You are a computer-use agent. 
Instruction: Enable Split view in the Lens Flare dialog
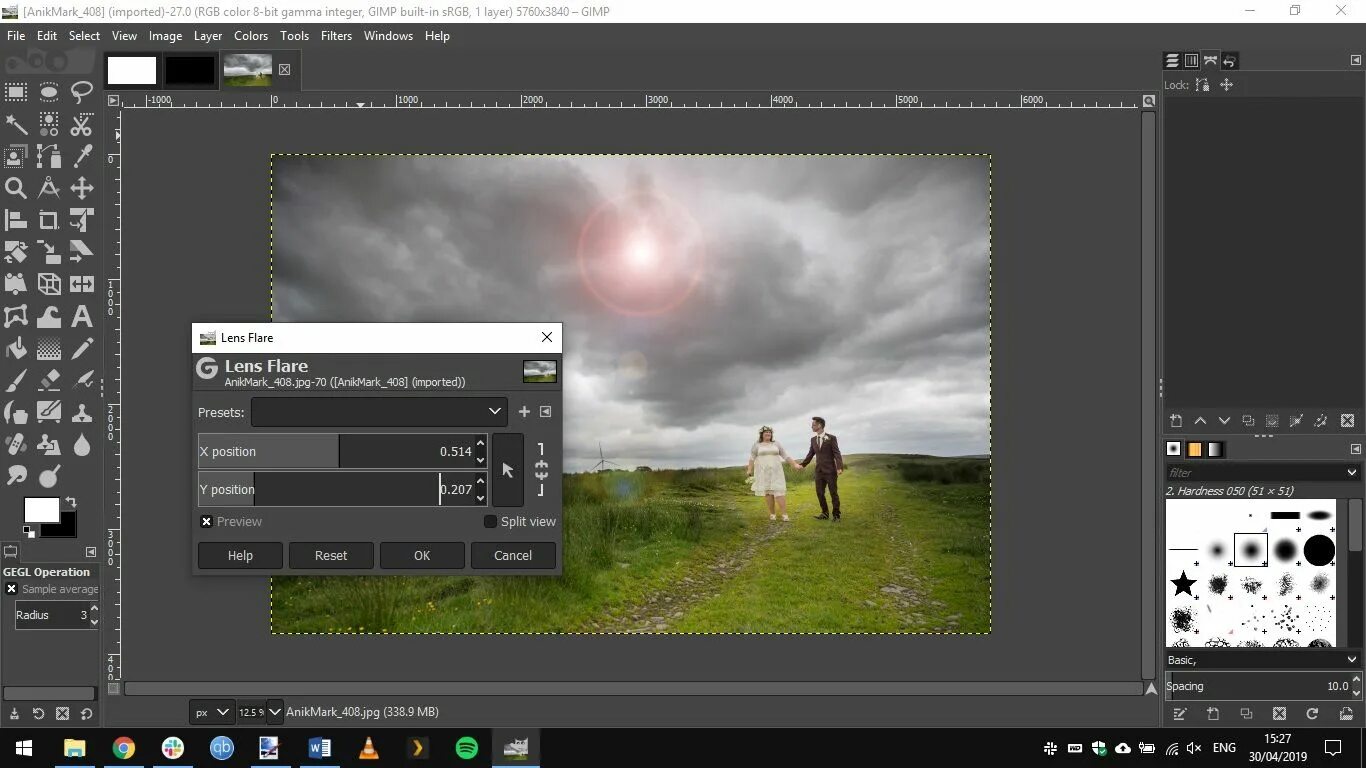(490, 521)
